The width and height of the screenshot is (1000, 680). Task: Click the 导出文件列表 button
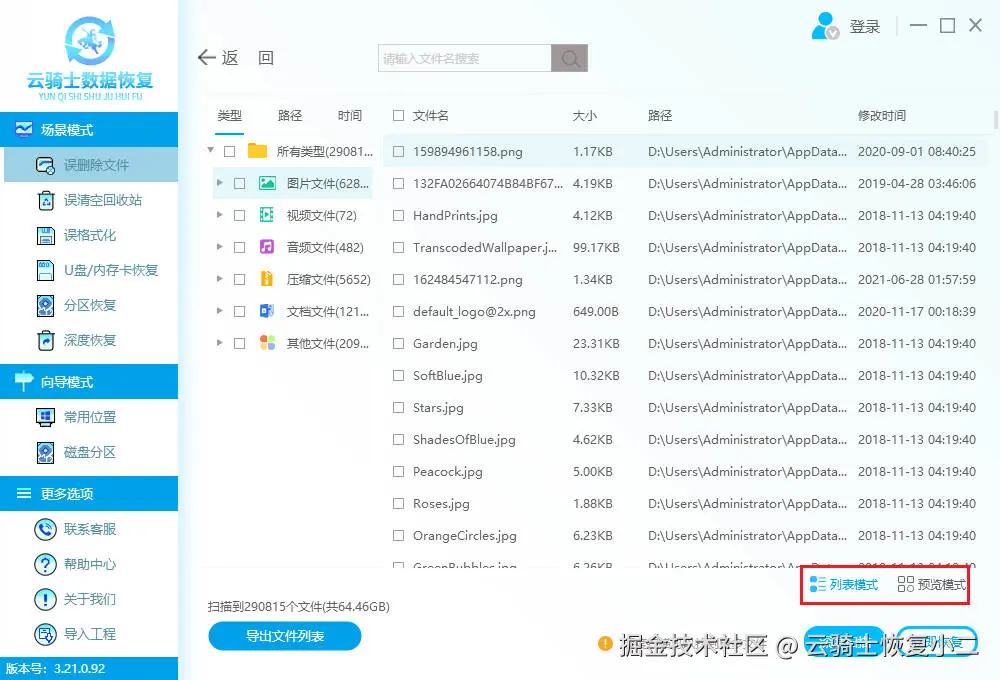point(285,636)
